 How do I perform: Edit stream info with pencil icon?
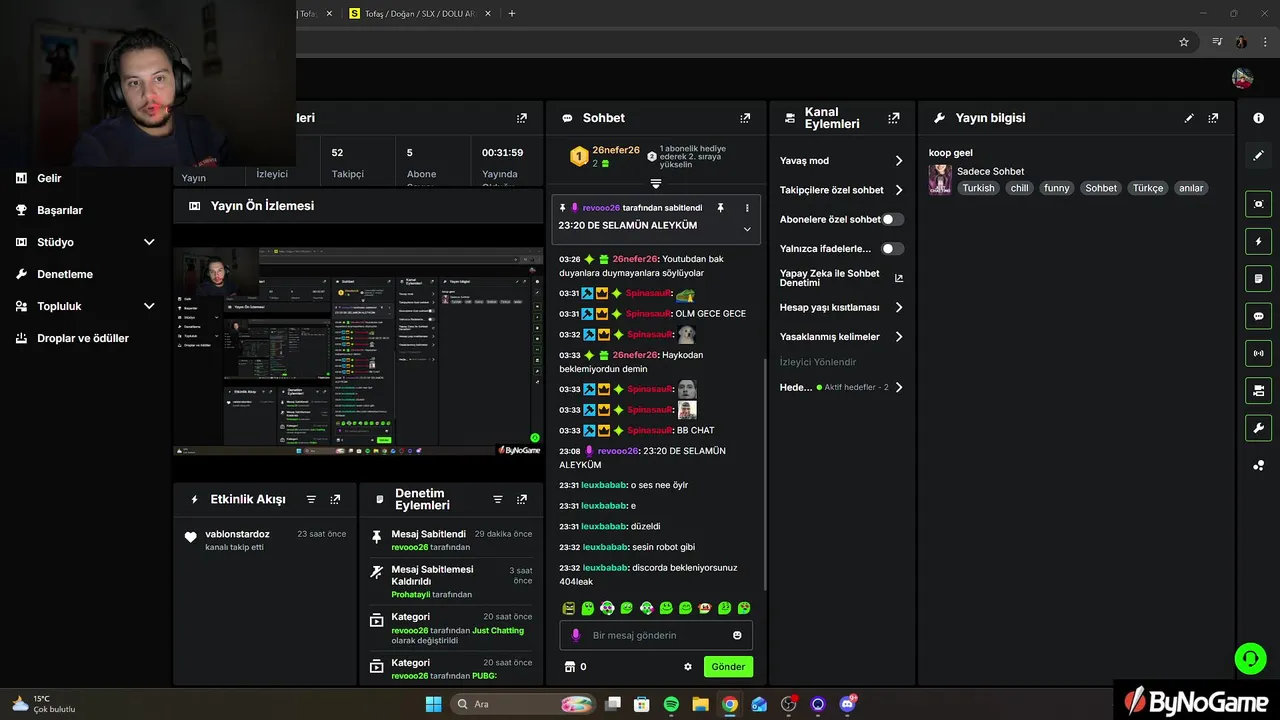click(x=1189, y=118)
